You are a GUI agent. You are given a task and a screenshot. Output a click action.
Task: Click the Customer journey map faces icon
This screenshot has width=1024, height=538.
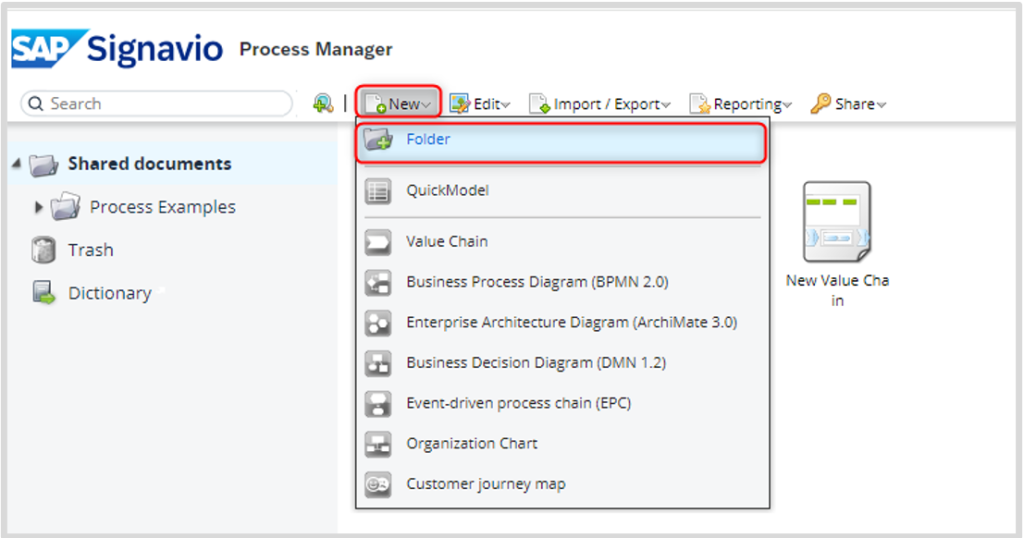(x=378, y=485)
